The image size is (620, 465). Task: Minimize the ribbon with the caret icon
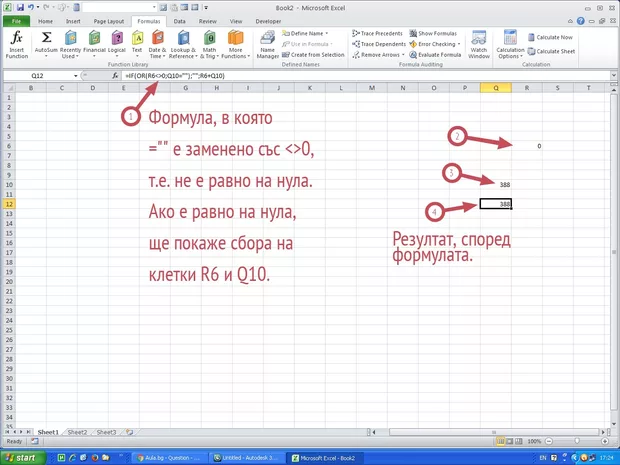[570, 21]
